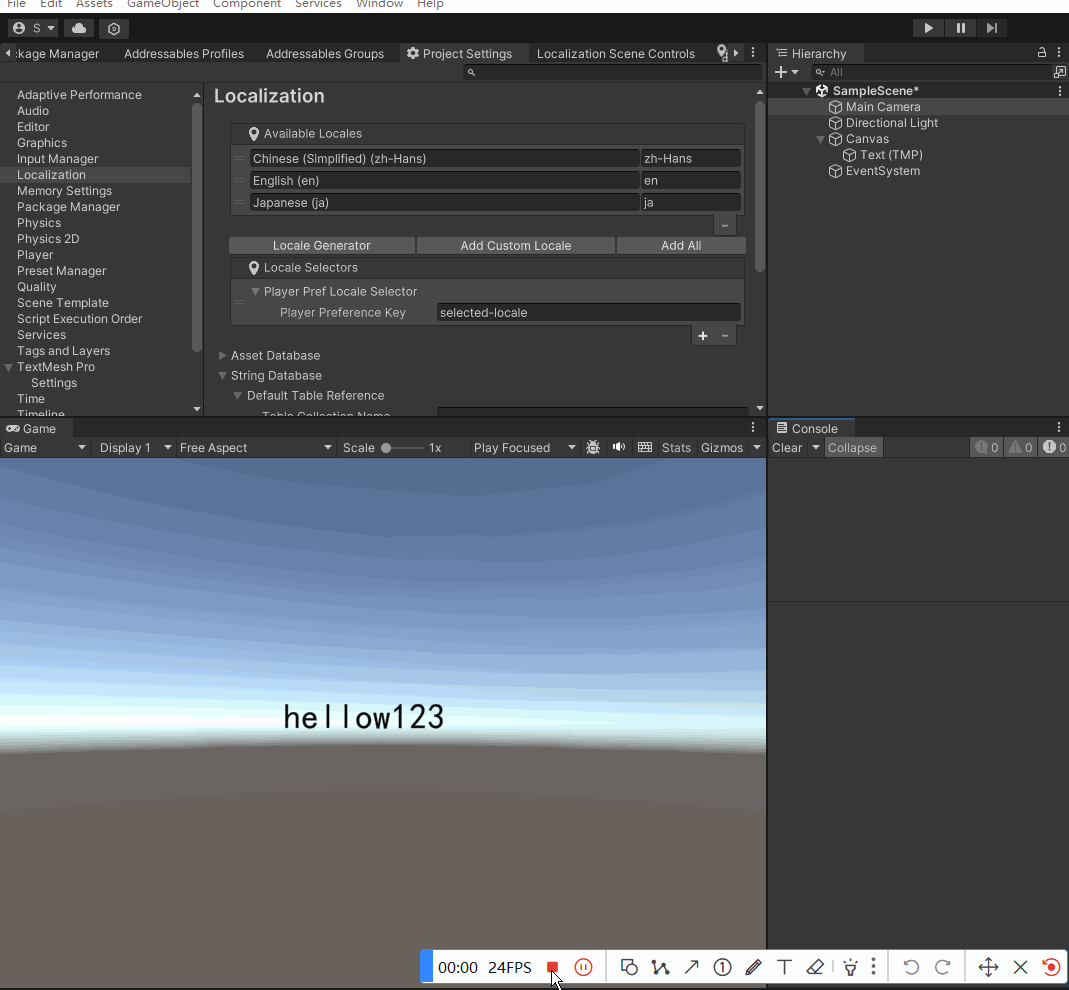
Task: Open the account dropdown in toolbar
Action: tap(33, 28)
